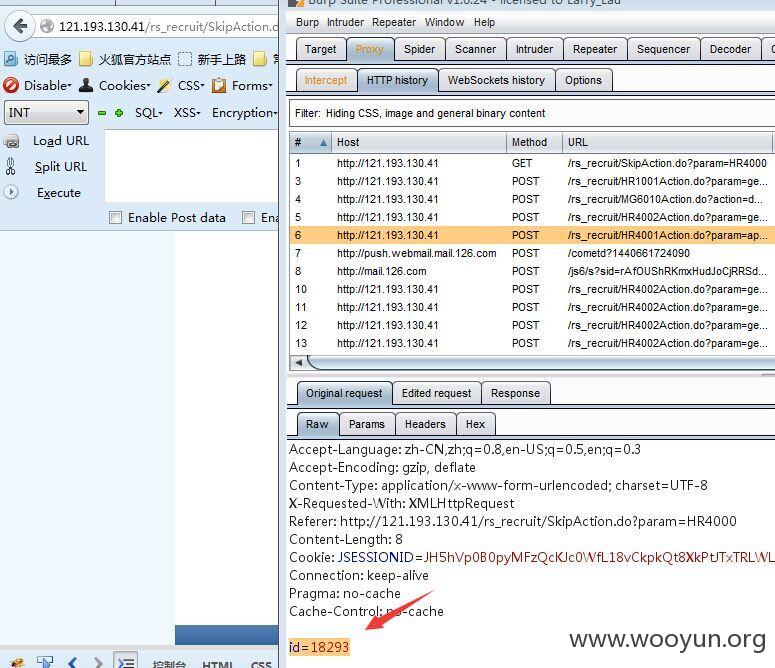Open the Disable menu in web developer toolbar
775x668 pixels.
pyautogui.click(x=37, y=85)
